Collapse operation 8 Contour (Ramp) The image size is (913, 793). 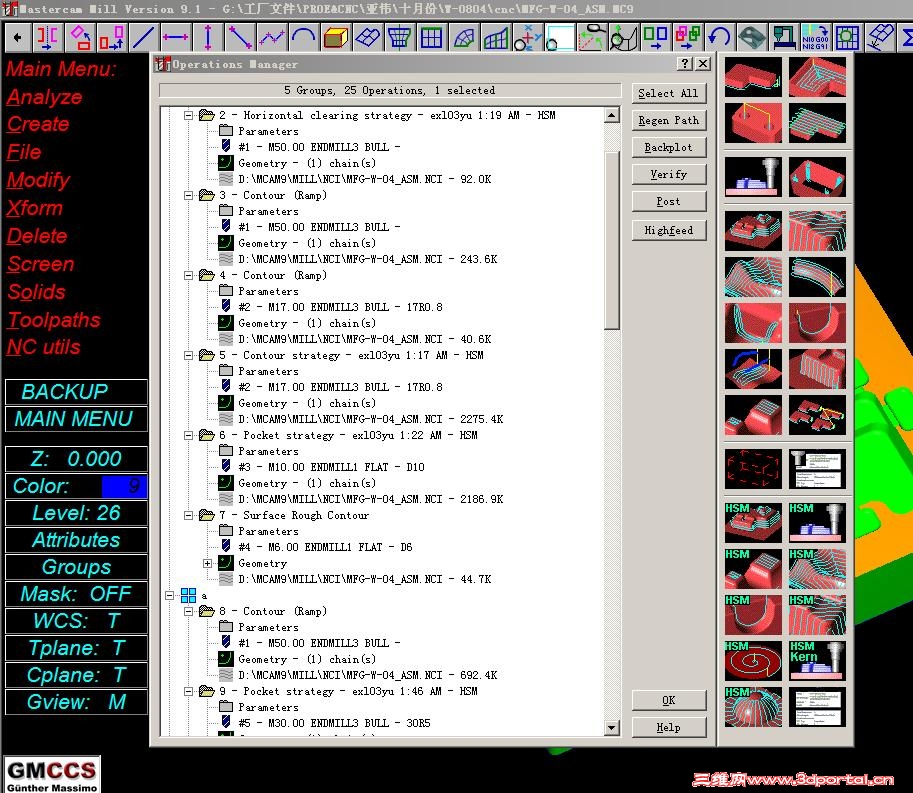[x=189, y=611]
